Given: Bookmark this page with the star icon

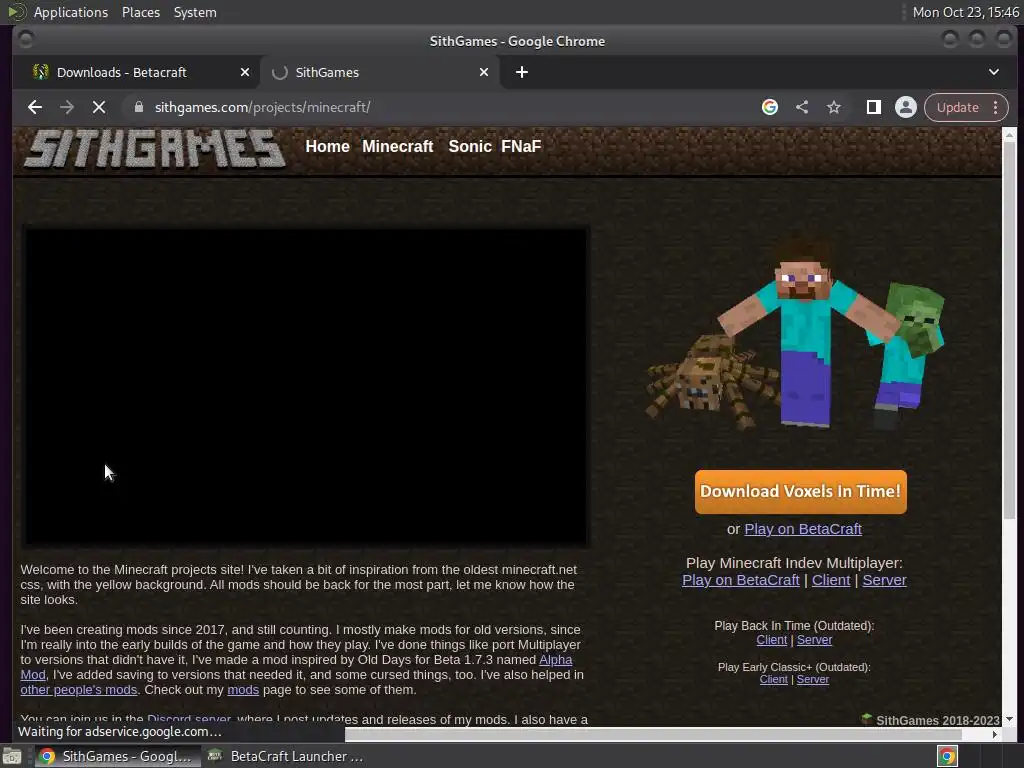Looking at the screenshot, I should tap(834, 107).
